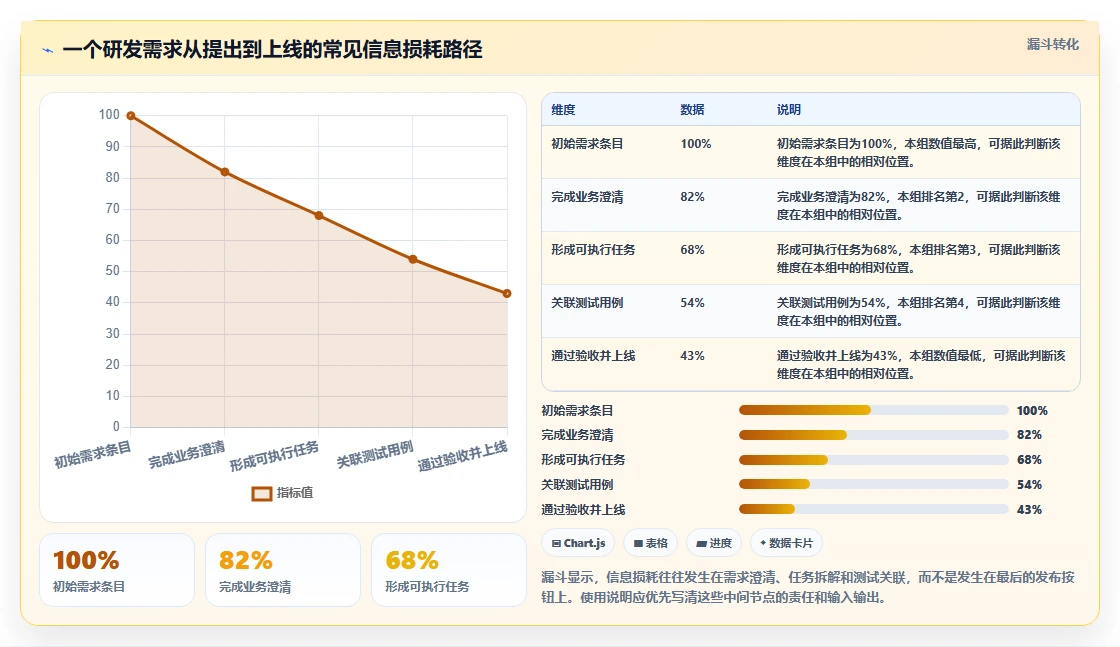Click the 100% value beside first progress bar
The image size is (1120, 647).
point(1032,411)
